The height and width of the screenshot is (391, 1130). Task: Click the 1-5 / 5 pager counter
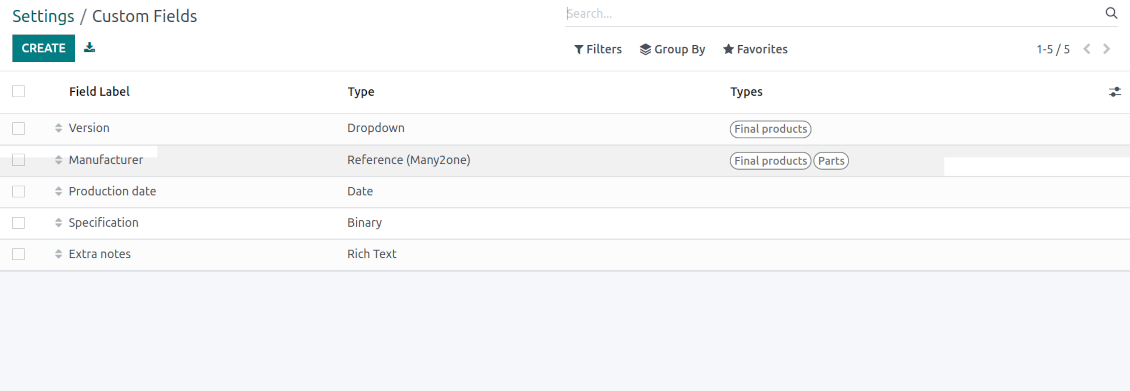(1053, 49)
